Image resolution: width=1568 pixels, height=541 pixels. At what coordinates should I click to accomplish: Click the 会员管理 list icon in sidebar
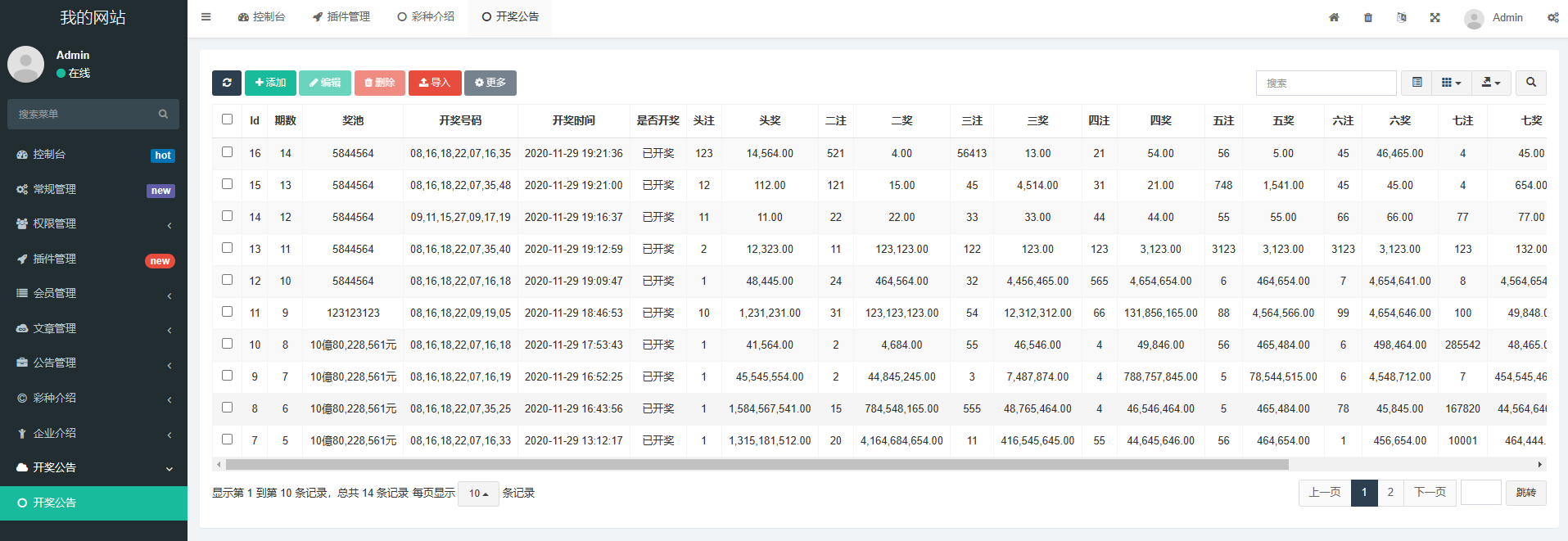pyautogui.click(x=22, y=293)
